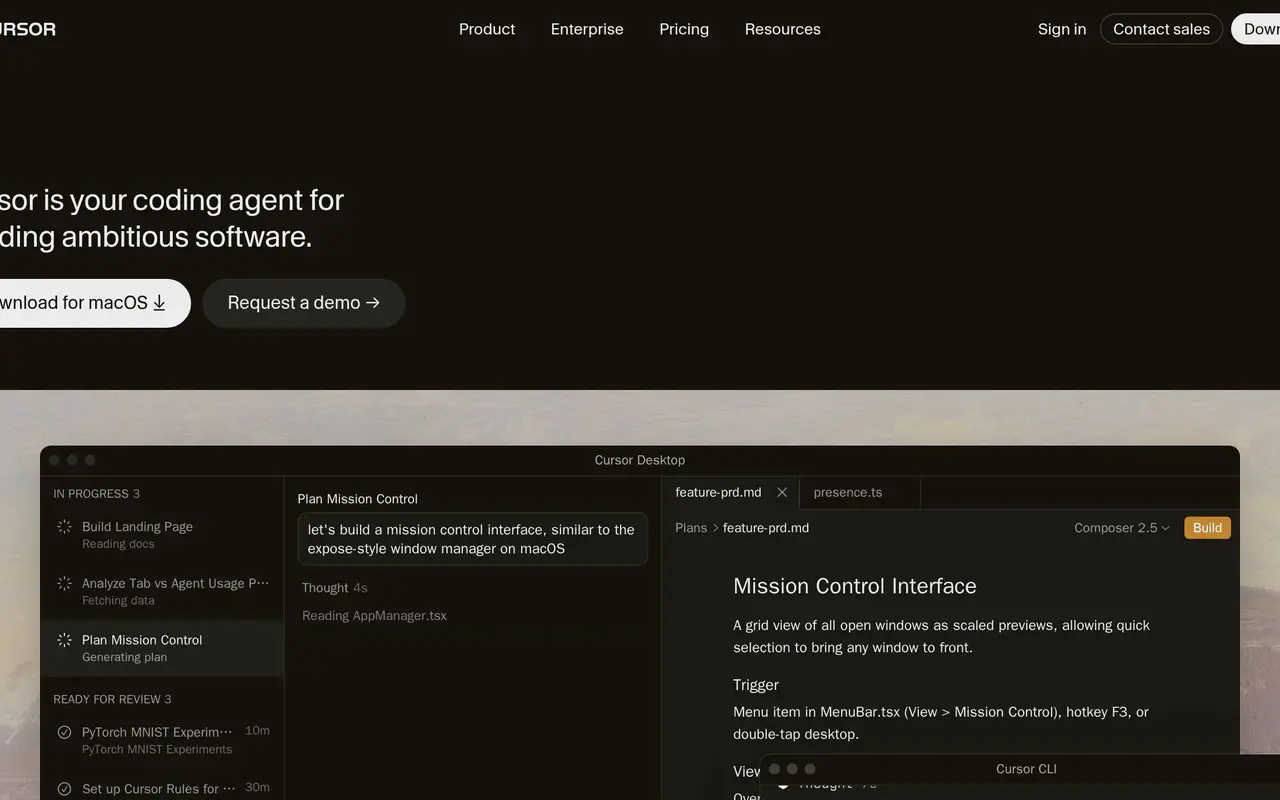Click the Request a demo button
The width and height of the screenshot is (1280, 800).
click(x=304, y=303)
